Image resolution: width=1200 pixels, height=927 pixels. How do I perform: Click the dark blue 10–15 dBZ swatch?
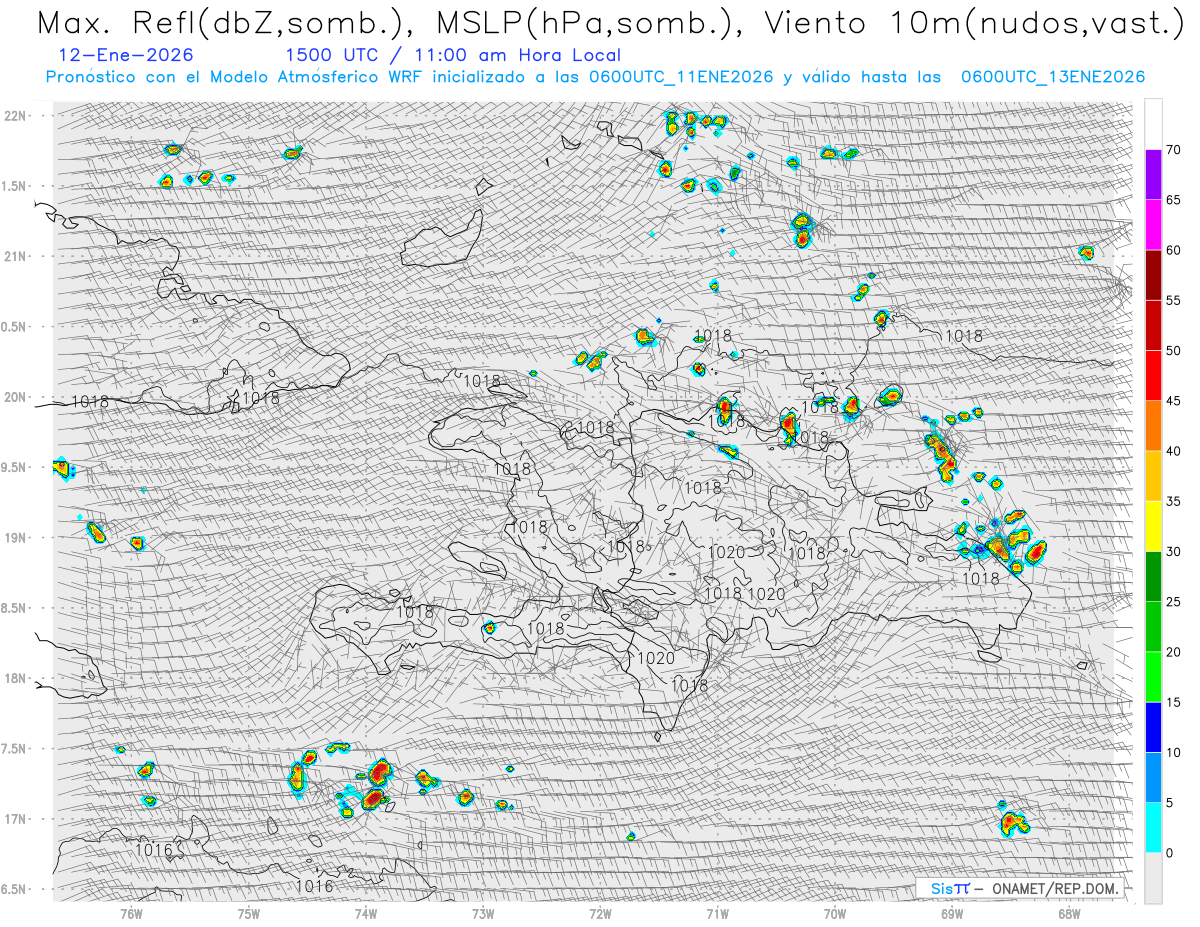coord(1153,727)
